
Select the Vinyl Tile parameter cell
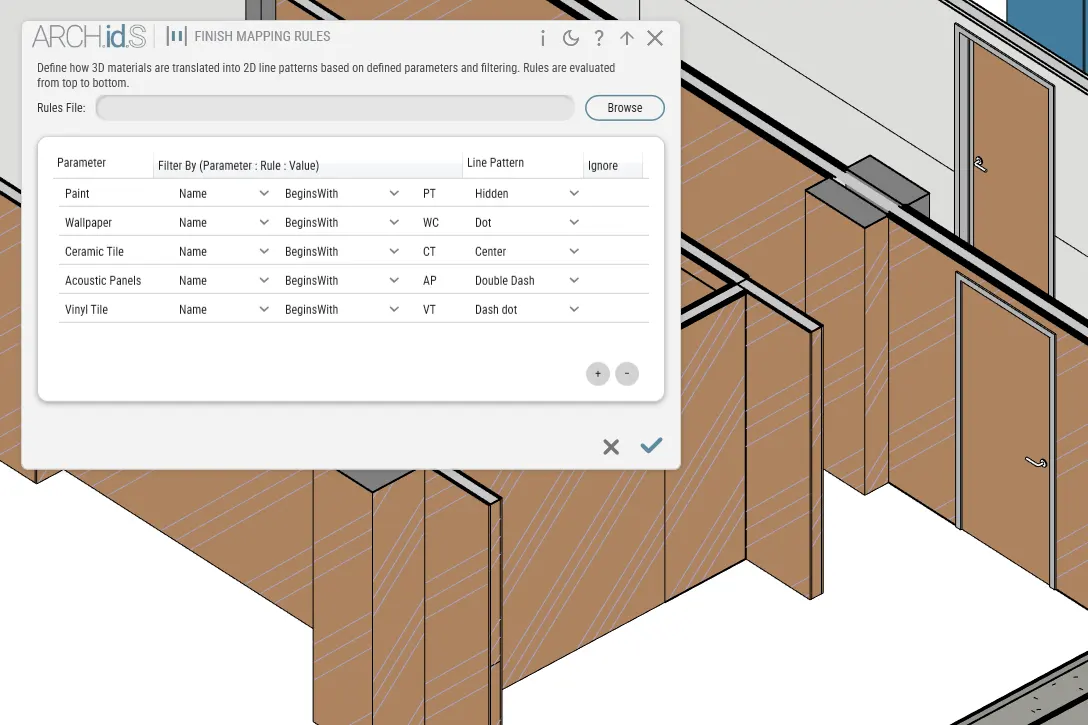pyautogui.click(x=86, y=310)
